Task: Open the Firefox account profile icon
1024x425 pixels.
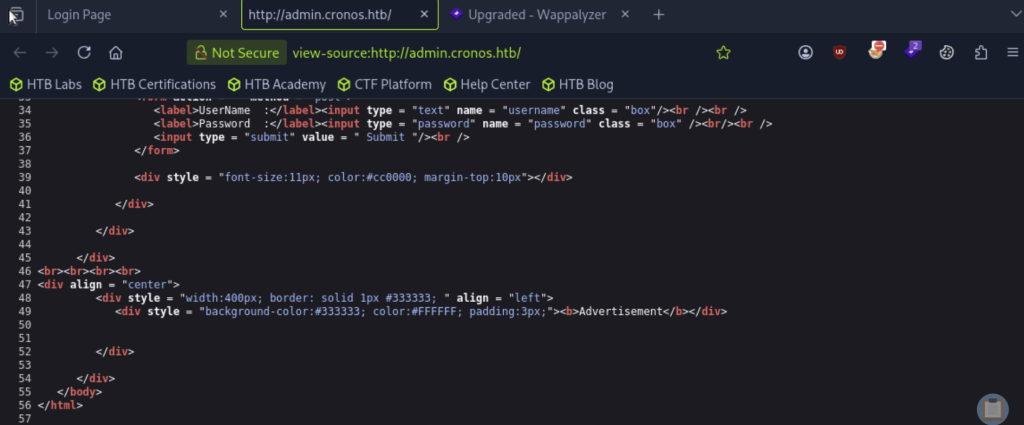Action: pos(805,53)
